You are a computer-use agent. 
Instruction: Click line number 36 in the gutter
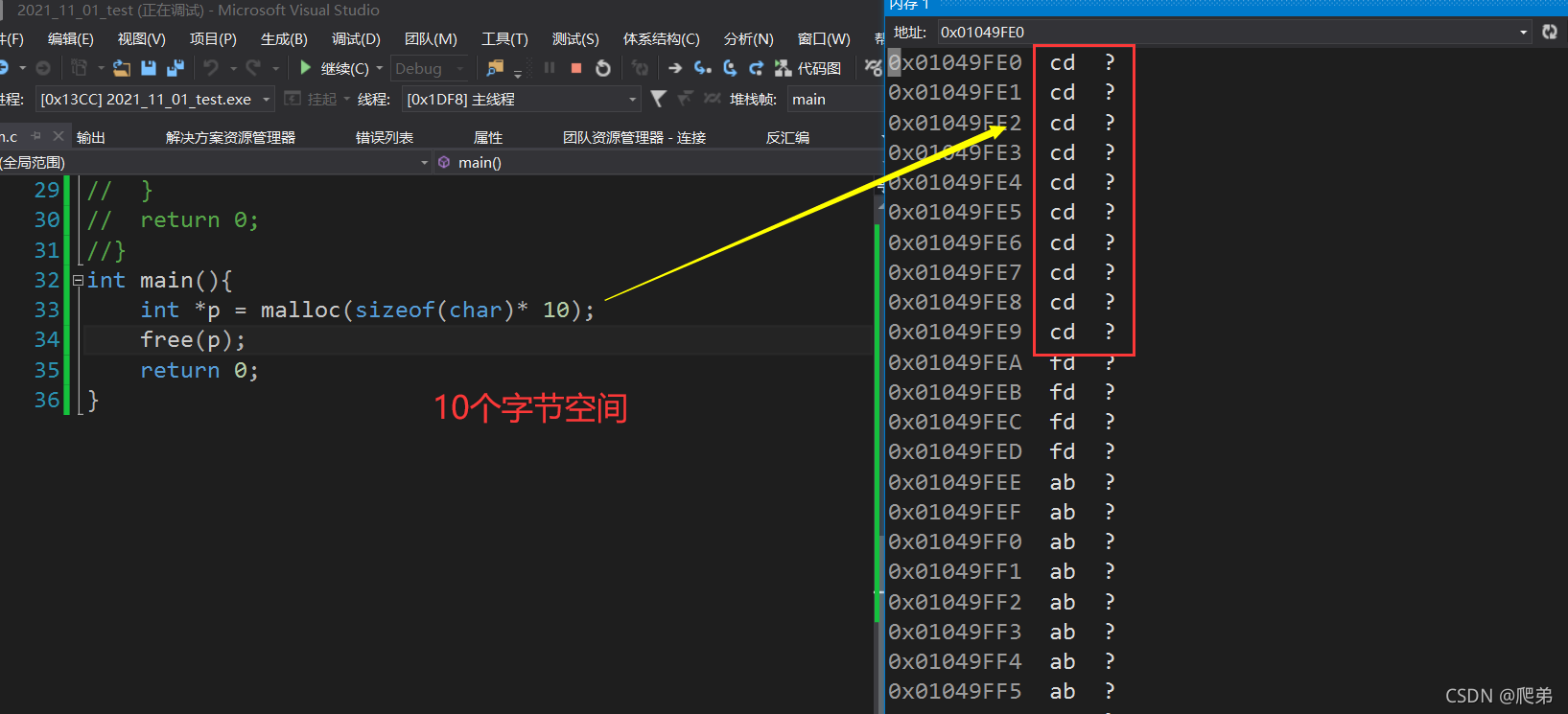coord(47,400)
